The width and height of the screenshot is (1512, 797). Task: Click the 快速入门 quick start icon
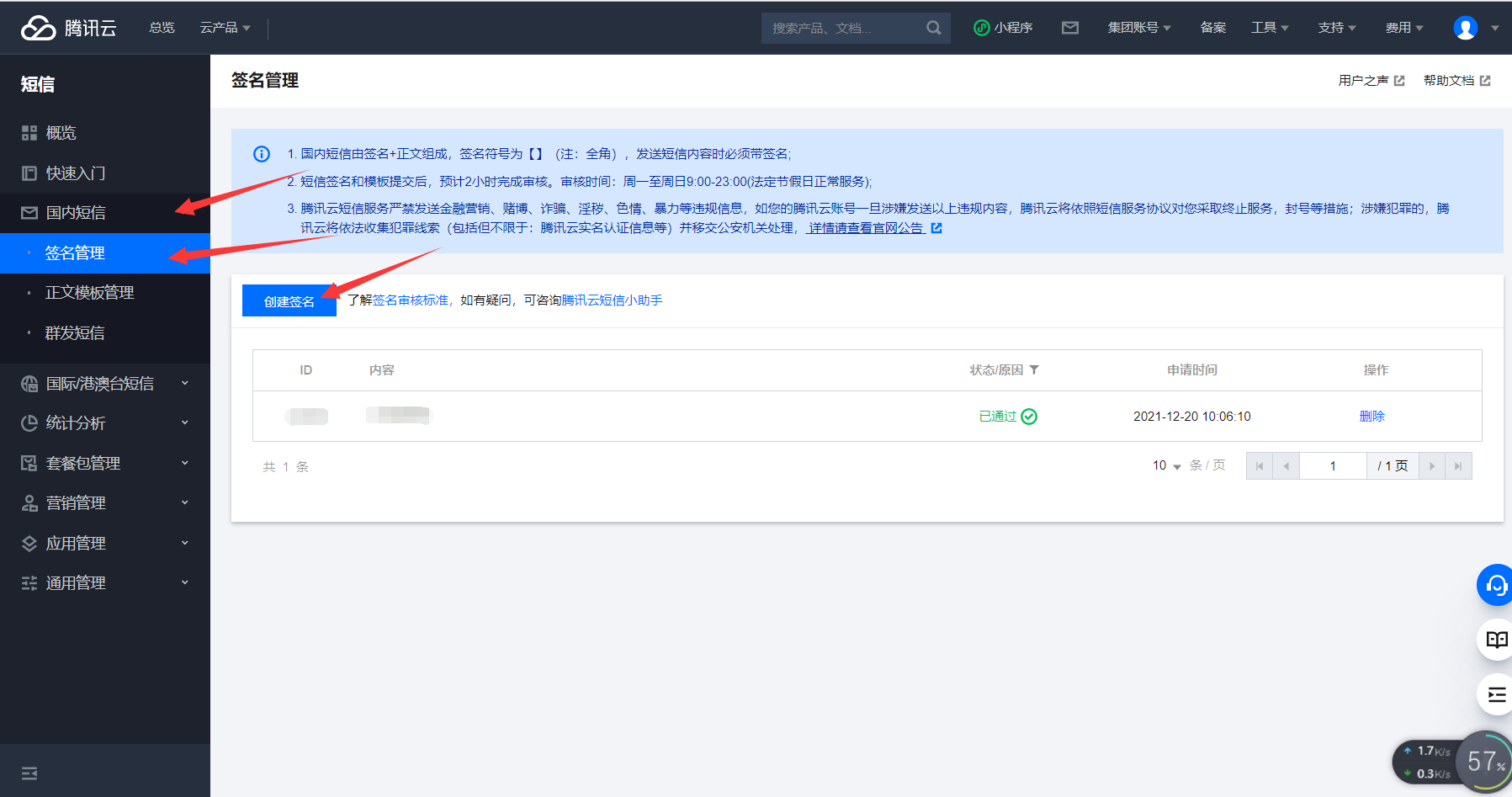(x=28, y=173)
